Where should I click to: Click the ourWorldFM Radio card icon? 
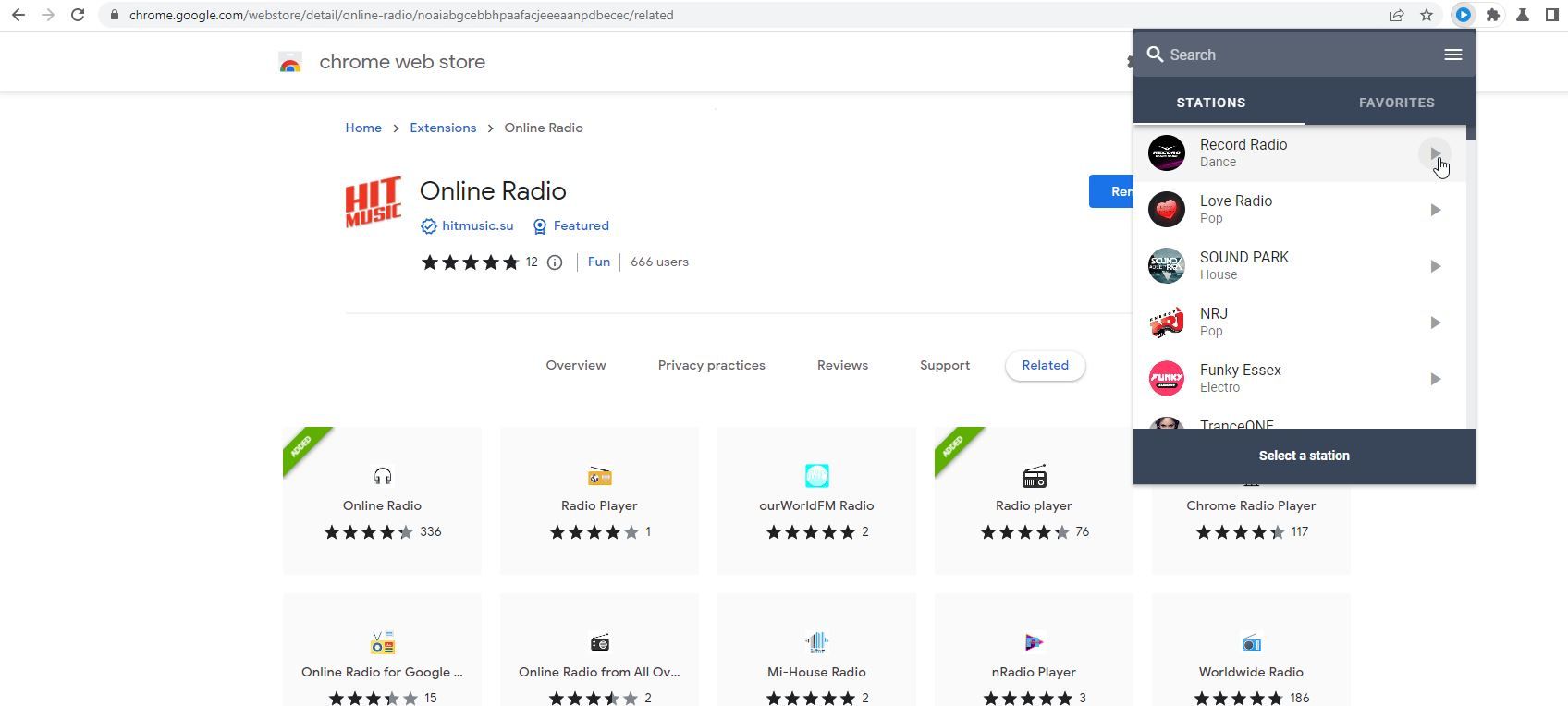click(817, 476)
